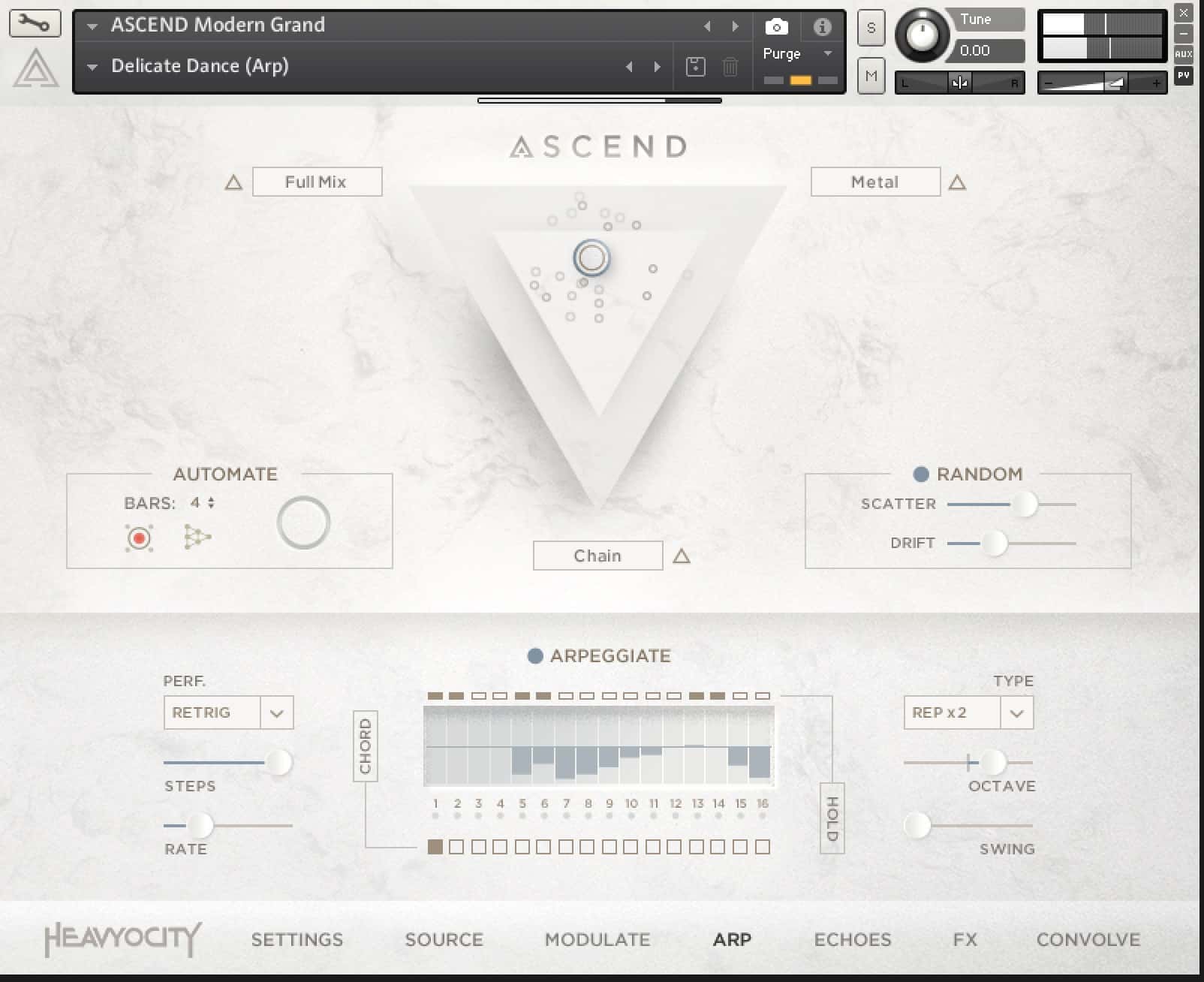This screenshot has width=1204, height=982.
Task: Click the pan slider between L and R
Action: click(959, 83)
